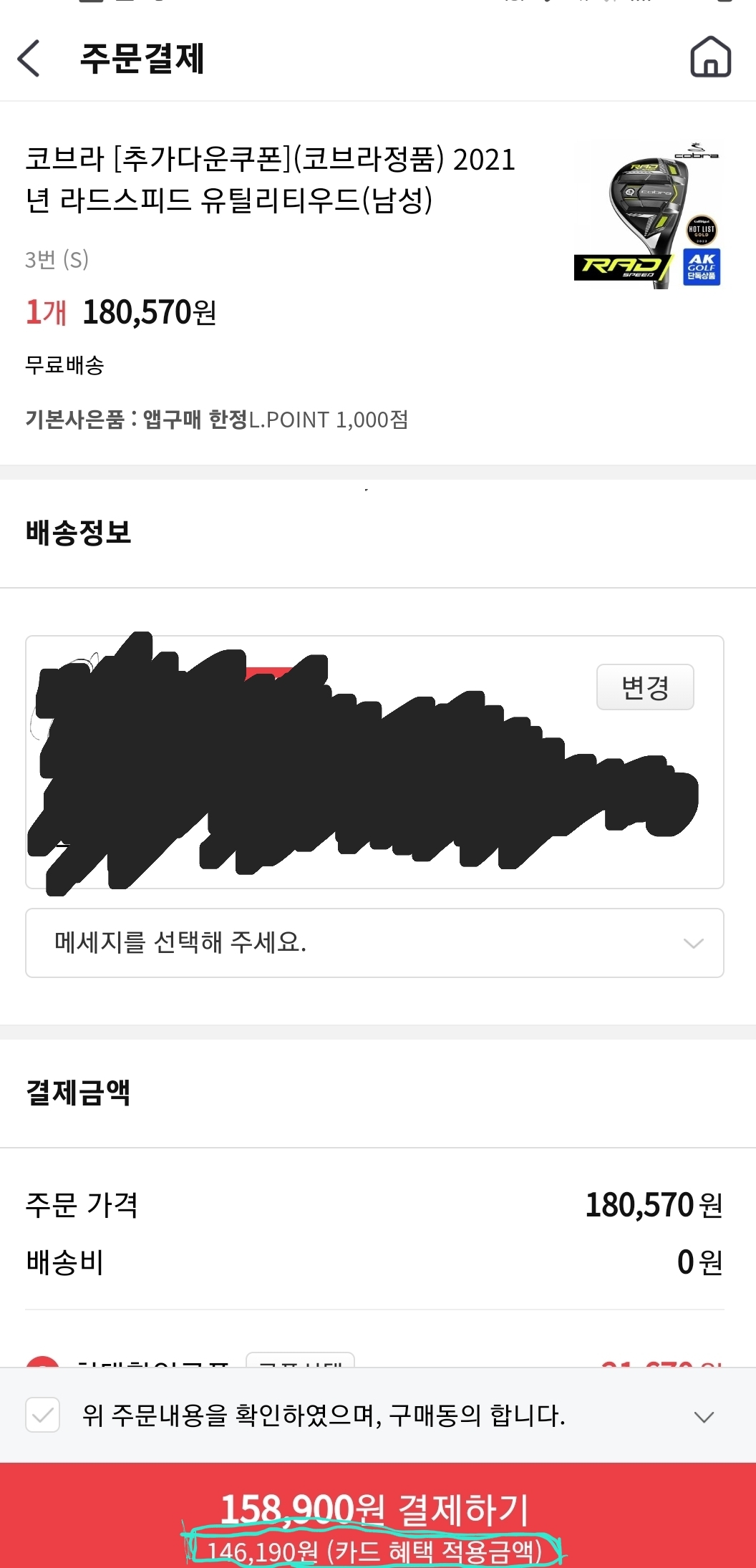Open the Cobra RADSPEED product thumbnail

click(x=647, y=216)
